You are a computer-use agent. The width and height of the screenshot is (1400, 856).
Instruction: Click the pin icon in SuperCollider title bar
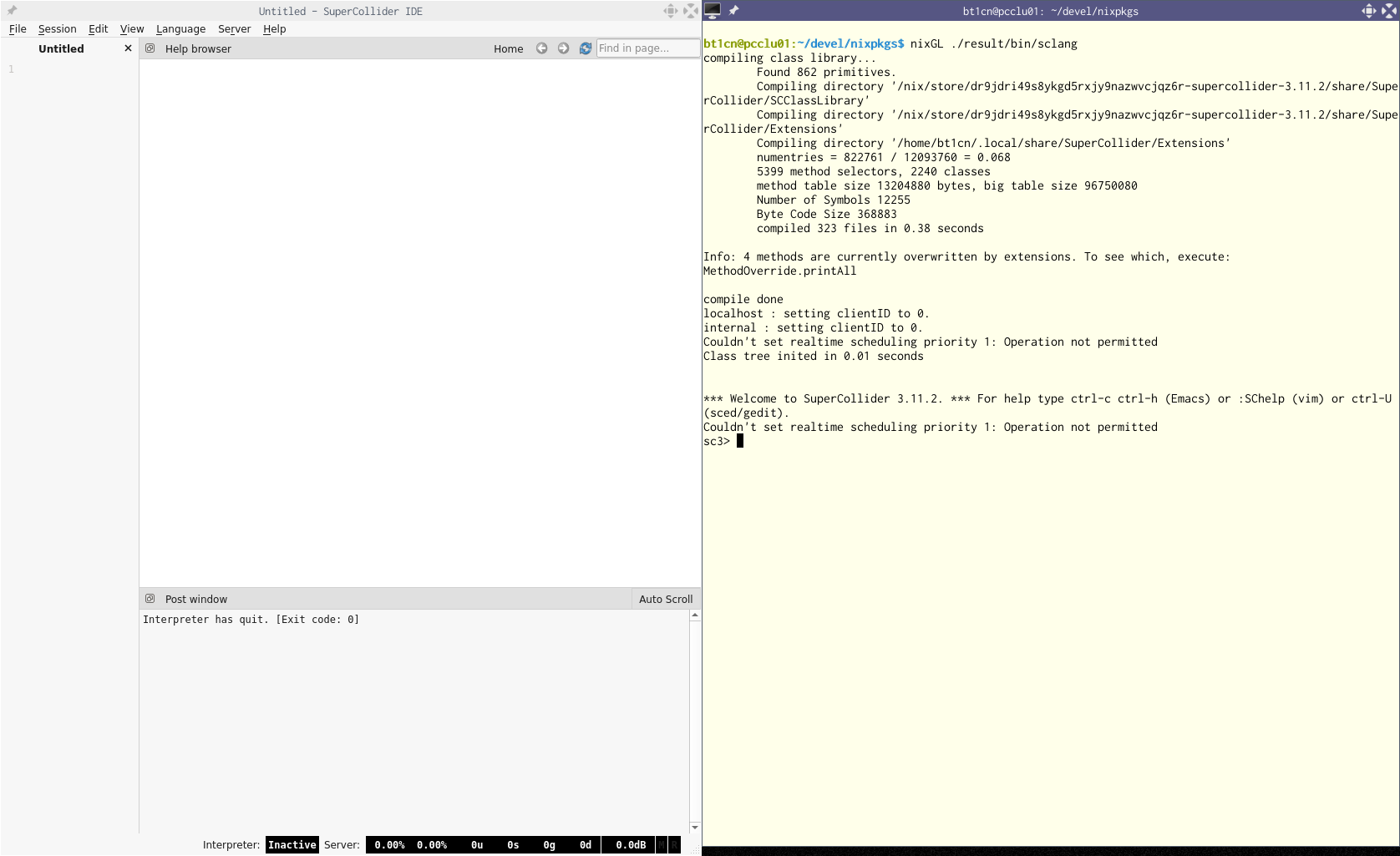12,11
